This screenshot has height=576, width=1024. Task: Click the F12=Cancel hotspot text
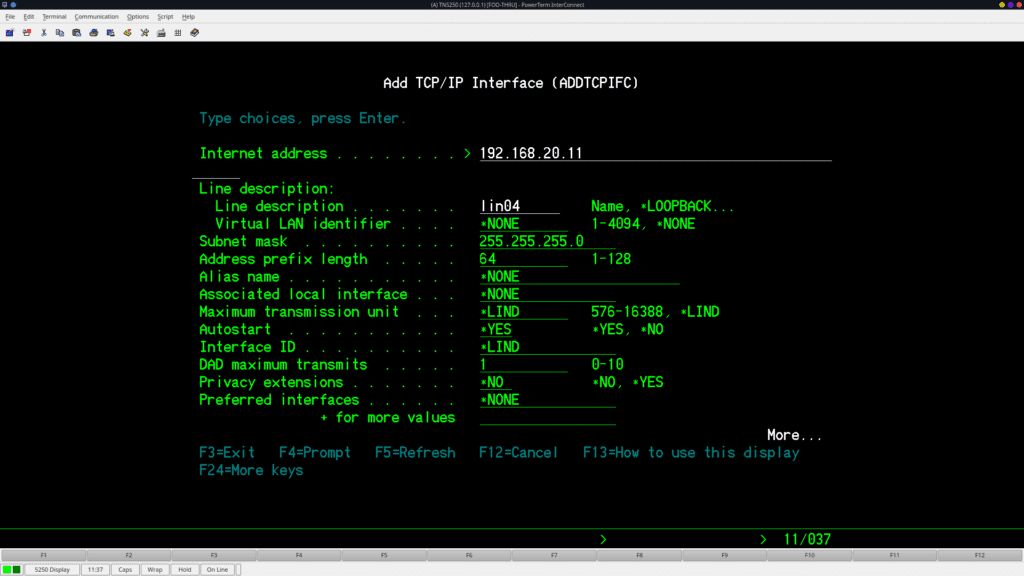point(519,453)
